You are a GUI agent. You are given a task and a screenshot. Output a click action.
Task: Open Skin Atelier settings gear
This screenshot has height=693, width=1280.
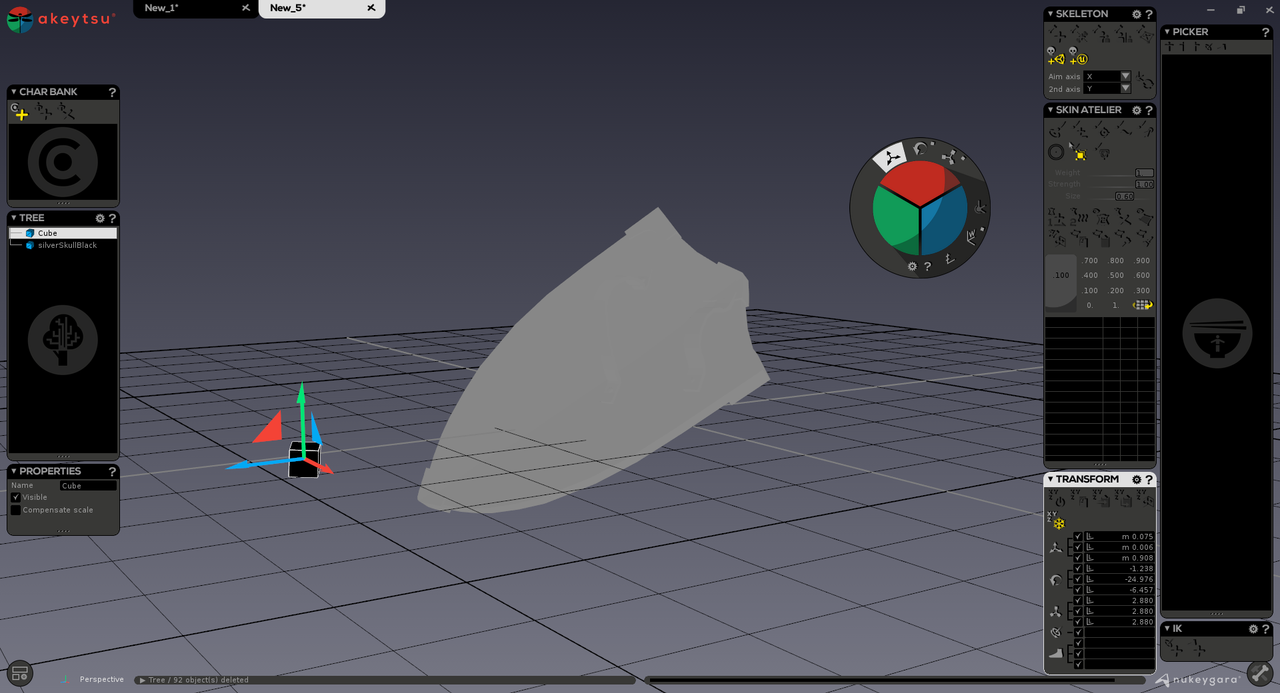tap(1137, 110)
